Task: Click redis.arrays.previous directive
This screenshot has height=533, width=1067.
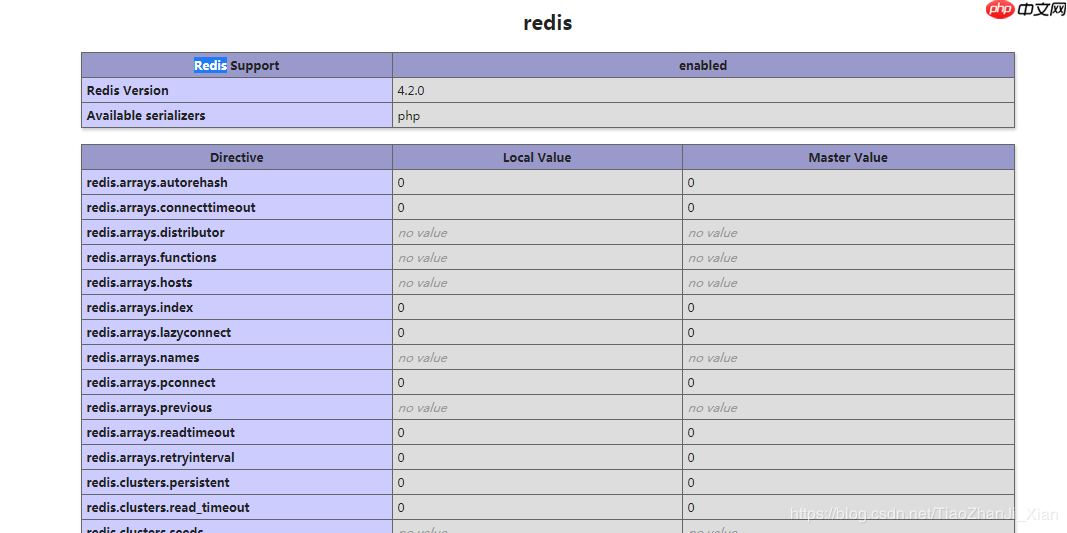Action: 149,408
